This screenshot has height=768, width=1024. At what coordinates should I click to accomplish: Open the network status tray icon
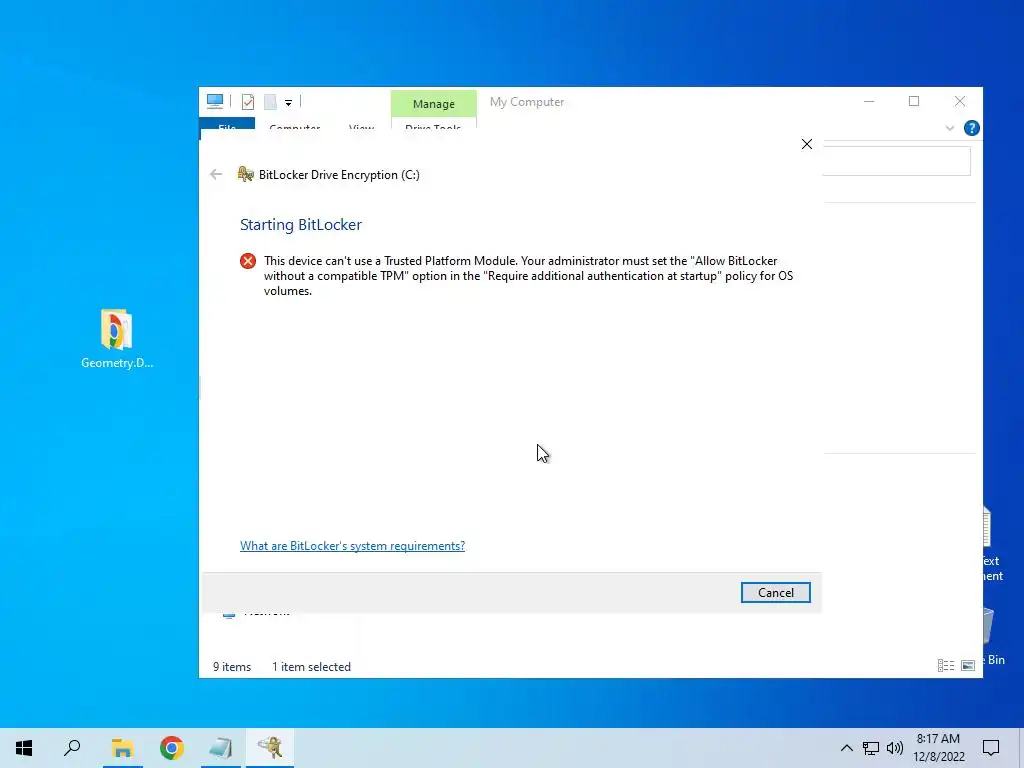[871, 748]
